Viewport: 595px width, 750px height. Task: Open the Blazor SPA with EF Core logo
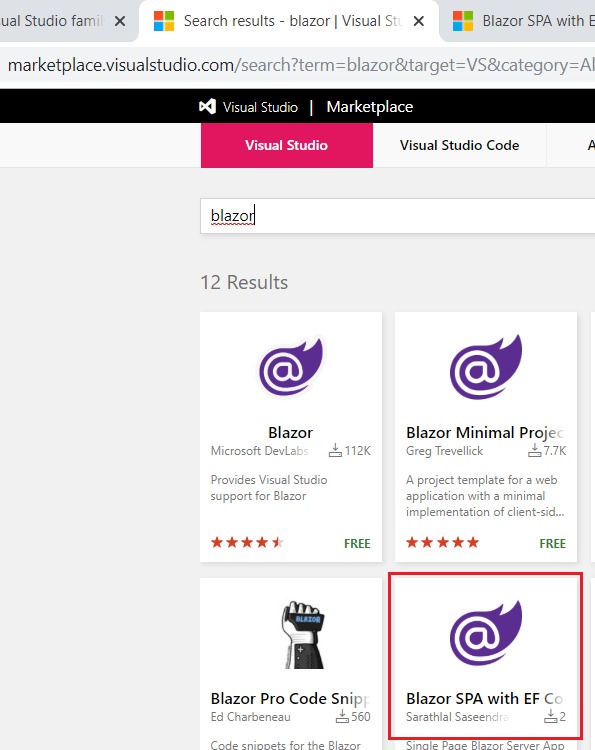pos(485,633)
